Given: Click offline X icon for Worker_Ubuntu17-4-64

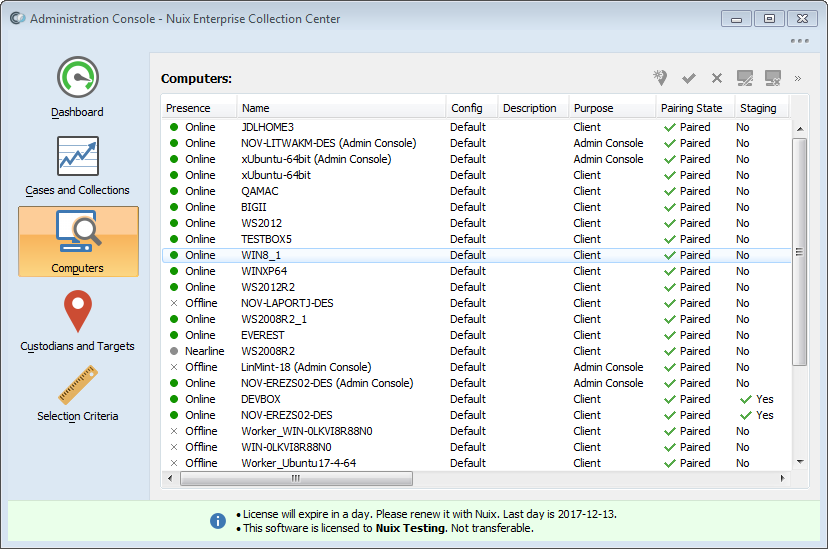Looking at the screenshot, I should [x=173, y=463].
